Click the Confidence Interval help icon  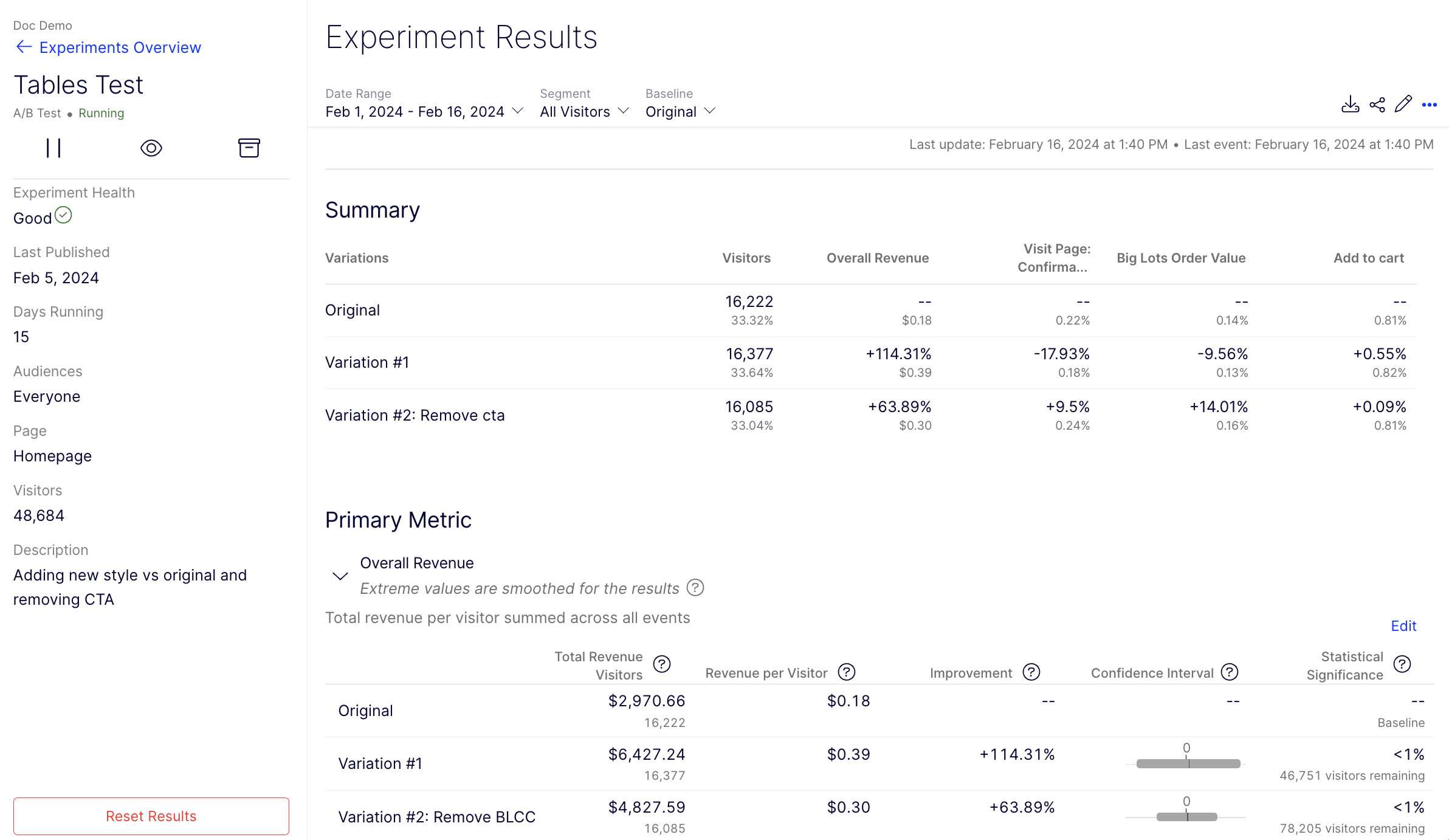(1230, 672)
